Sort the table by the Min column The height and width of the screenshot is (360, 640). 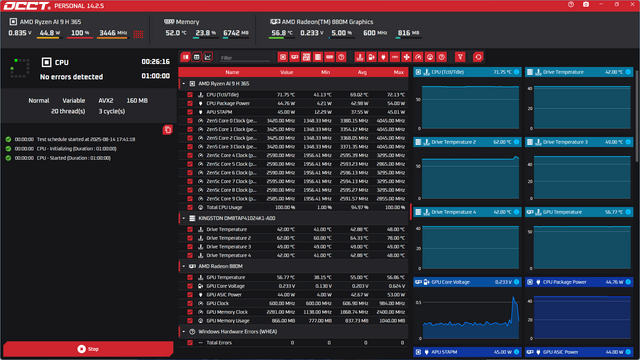(x=325, y=72)
